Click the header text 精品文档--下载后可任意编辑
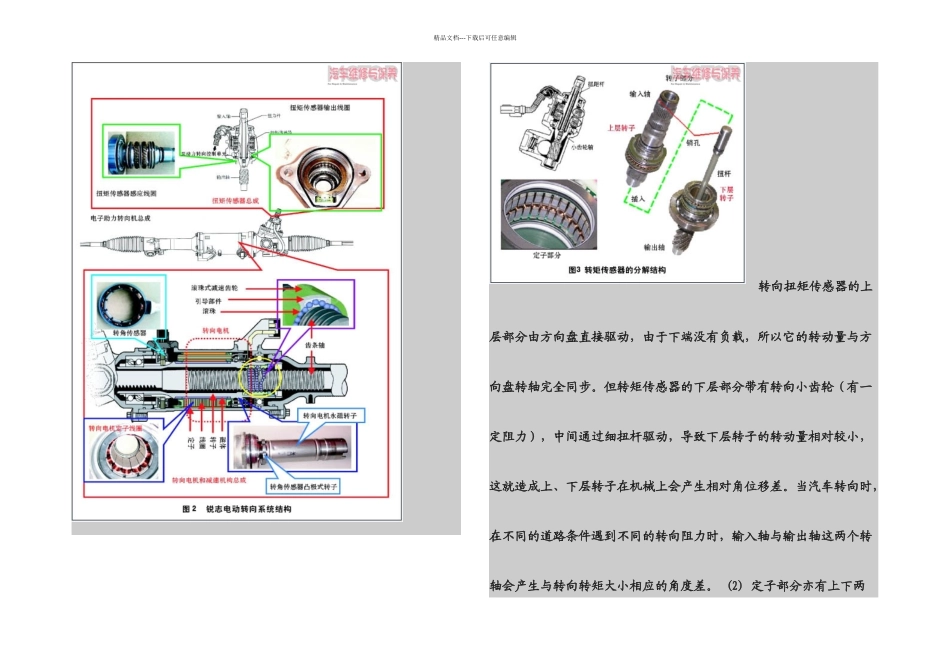 click(x=475, y=38)
